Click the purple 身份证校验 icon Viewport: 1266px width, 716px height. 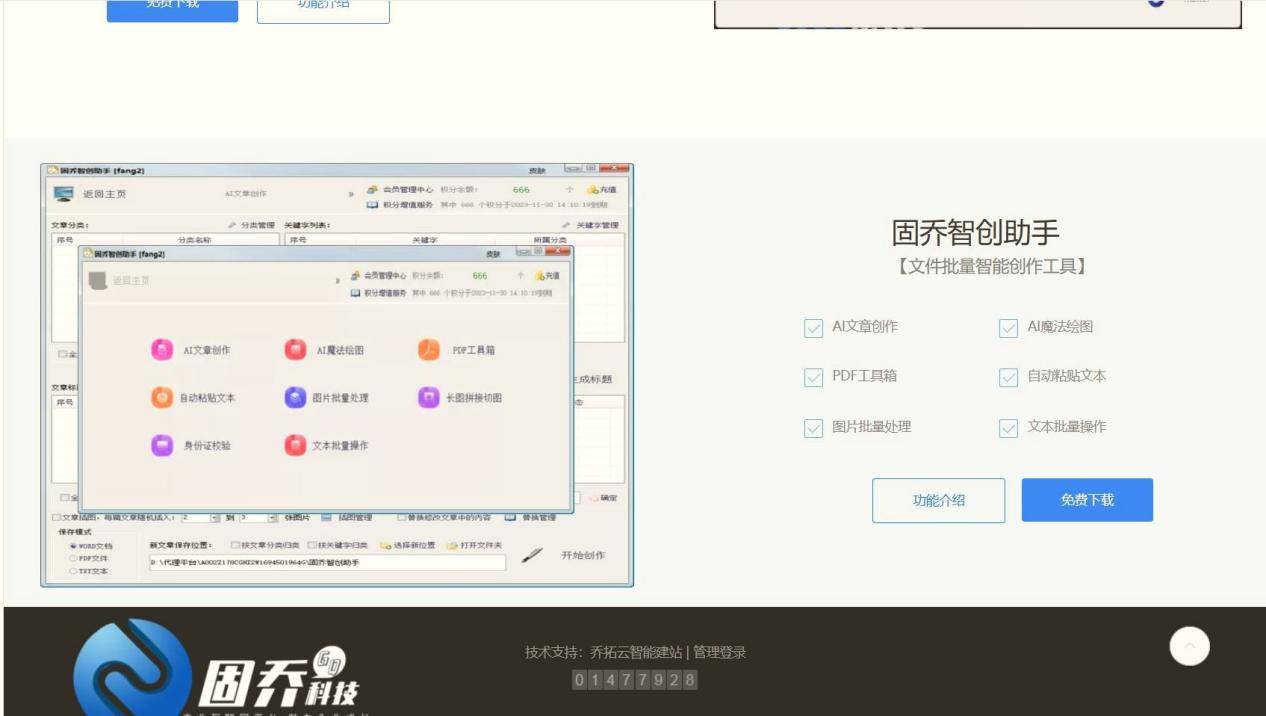(162, 445)
